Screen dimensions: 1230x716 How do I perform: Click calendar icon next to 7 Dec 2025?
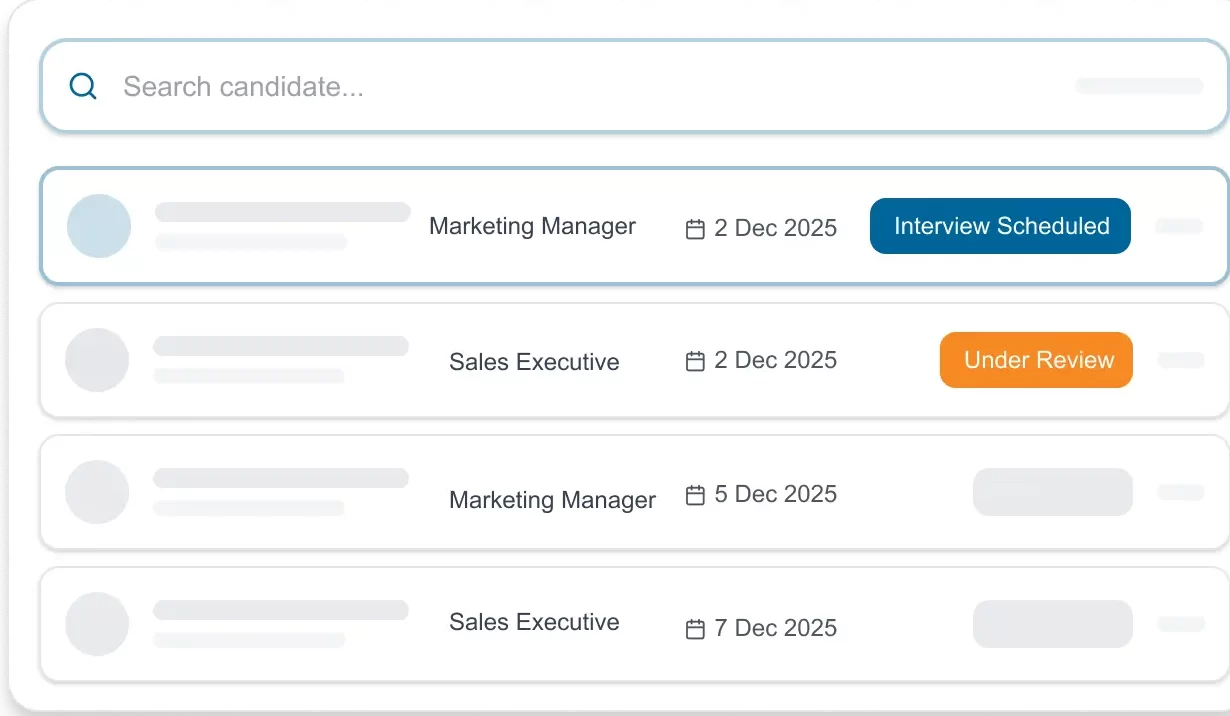tap(695, 629)
